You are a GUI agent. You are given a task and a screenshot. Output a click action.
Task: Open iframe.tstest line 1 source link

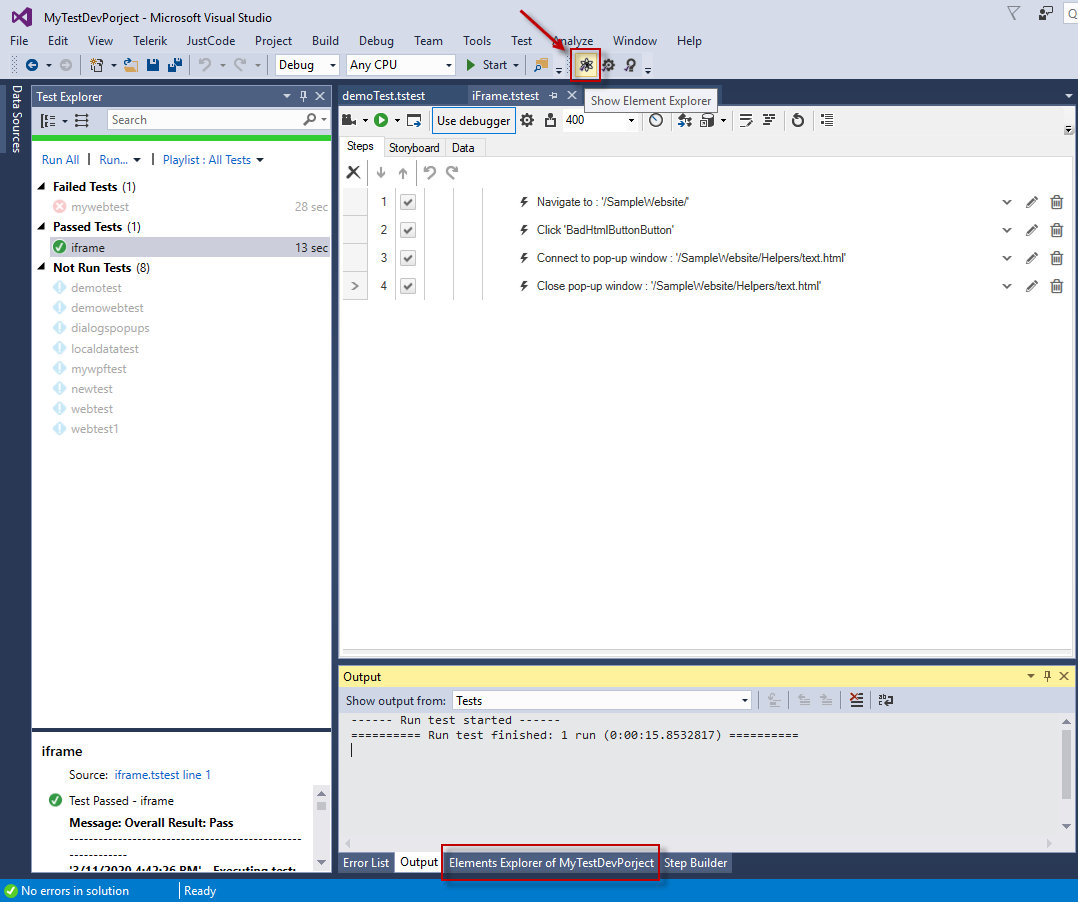point(162,775)
